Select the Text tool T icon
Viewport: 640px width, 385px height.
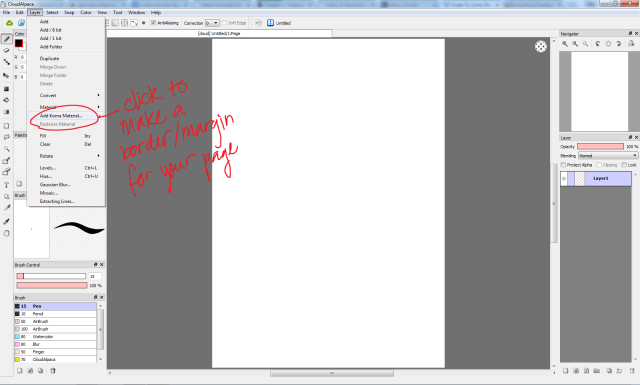click(7, 185)
